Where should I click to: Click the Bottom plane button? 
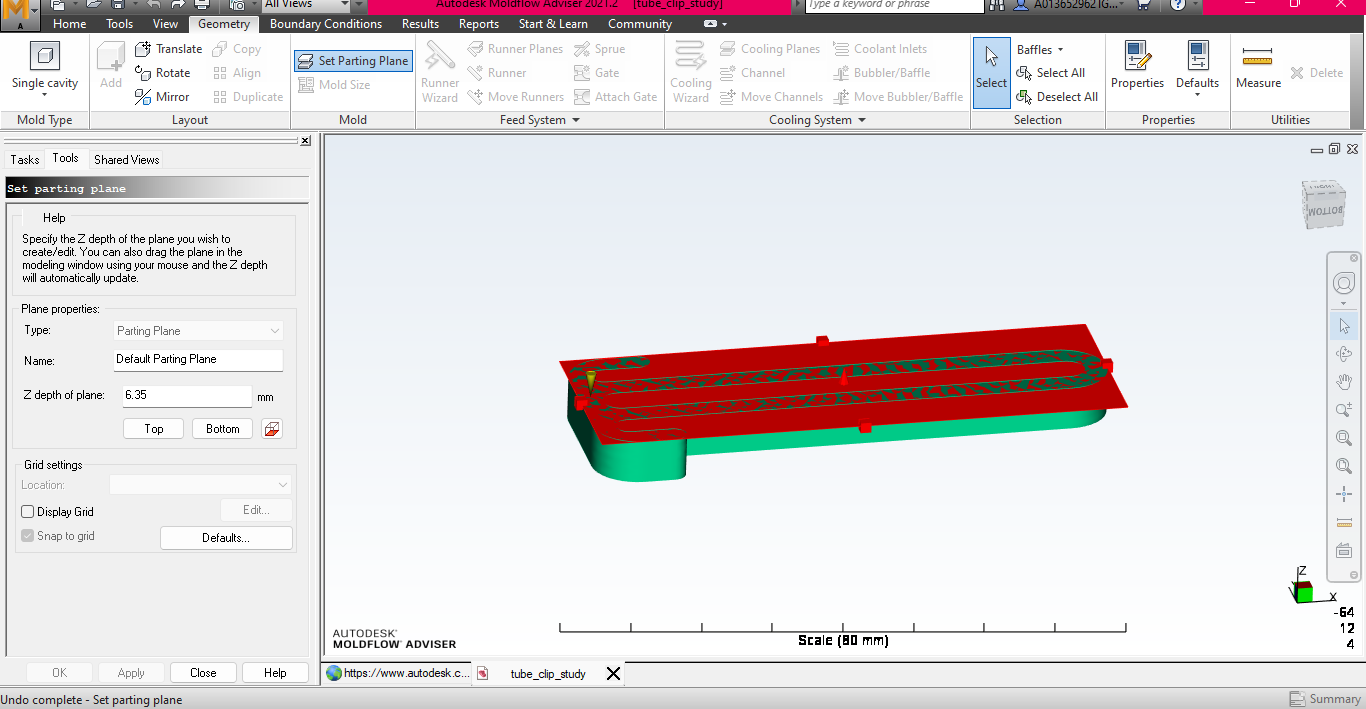(221, 428)
